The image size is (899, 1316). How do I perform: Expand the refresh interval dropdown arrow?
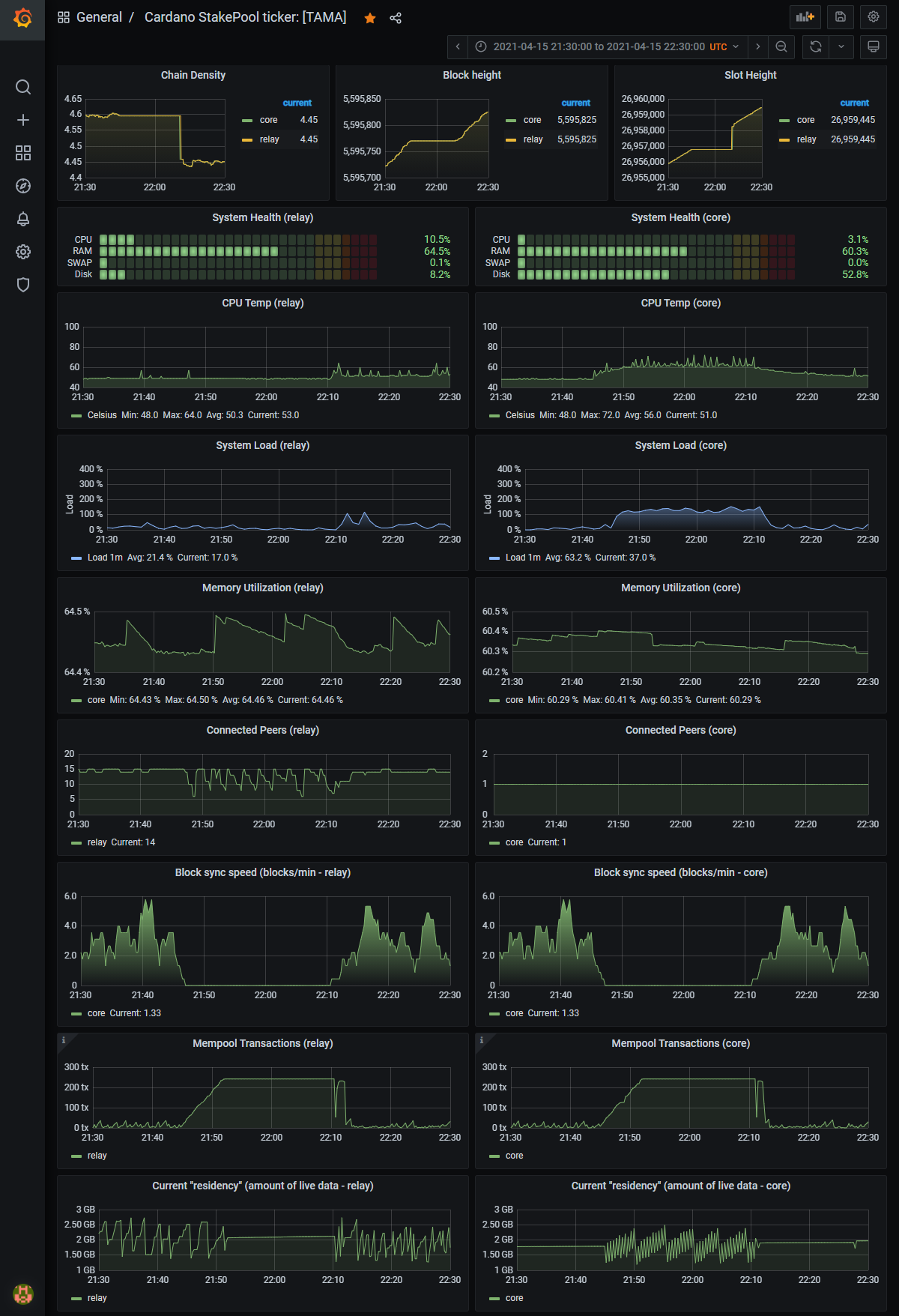(x=841, y=46)
